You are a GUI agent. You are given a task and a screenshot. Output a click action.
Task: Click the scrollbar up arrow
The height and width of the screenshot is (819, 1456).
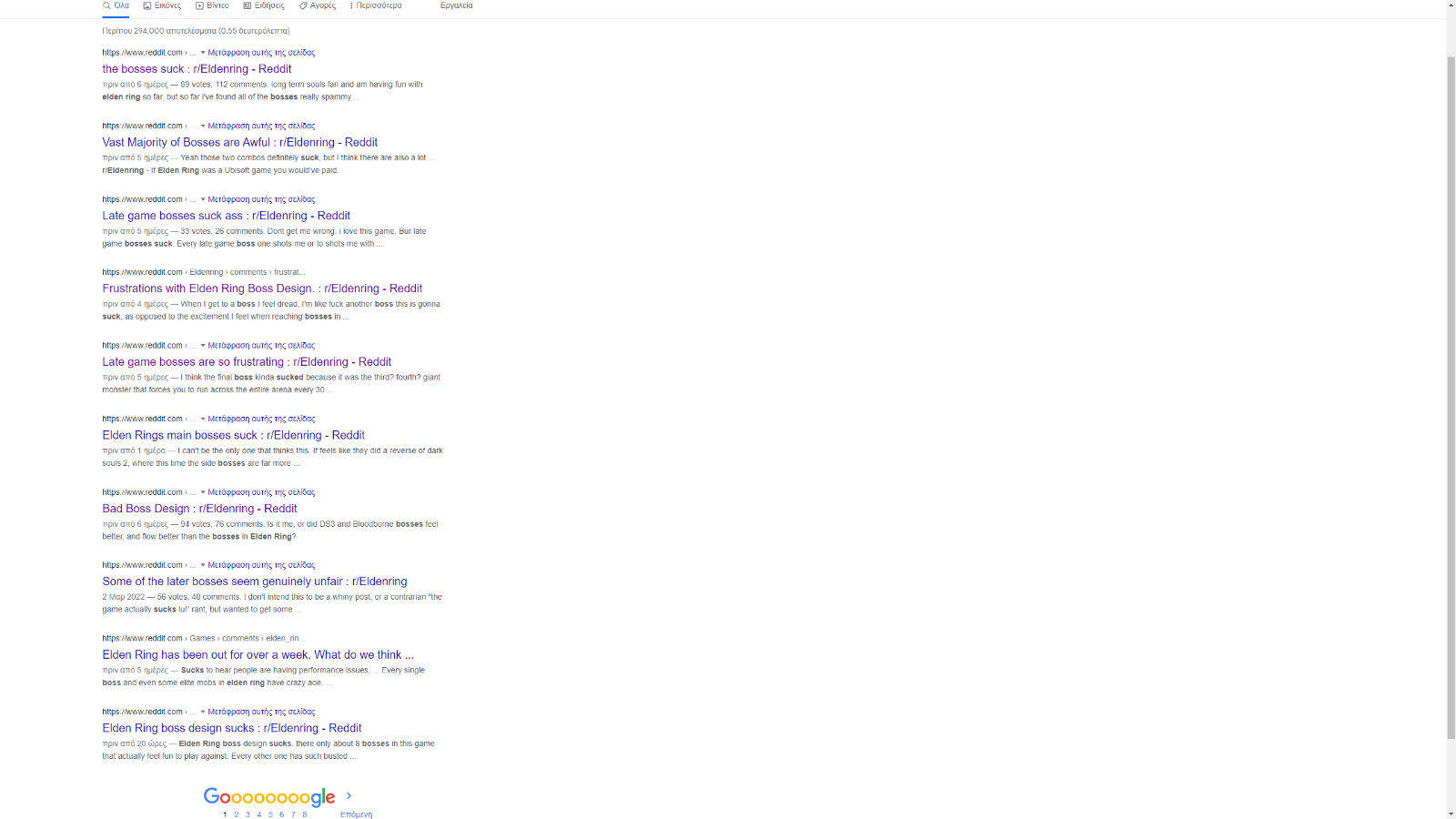coord(1451,5)
